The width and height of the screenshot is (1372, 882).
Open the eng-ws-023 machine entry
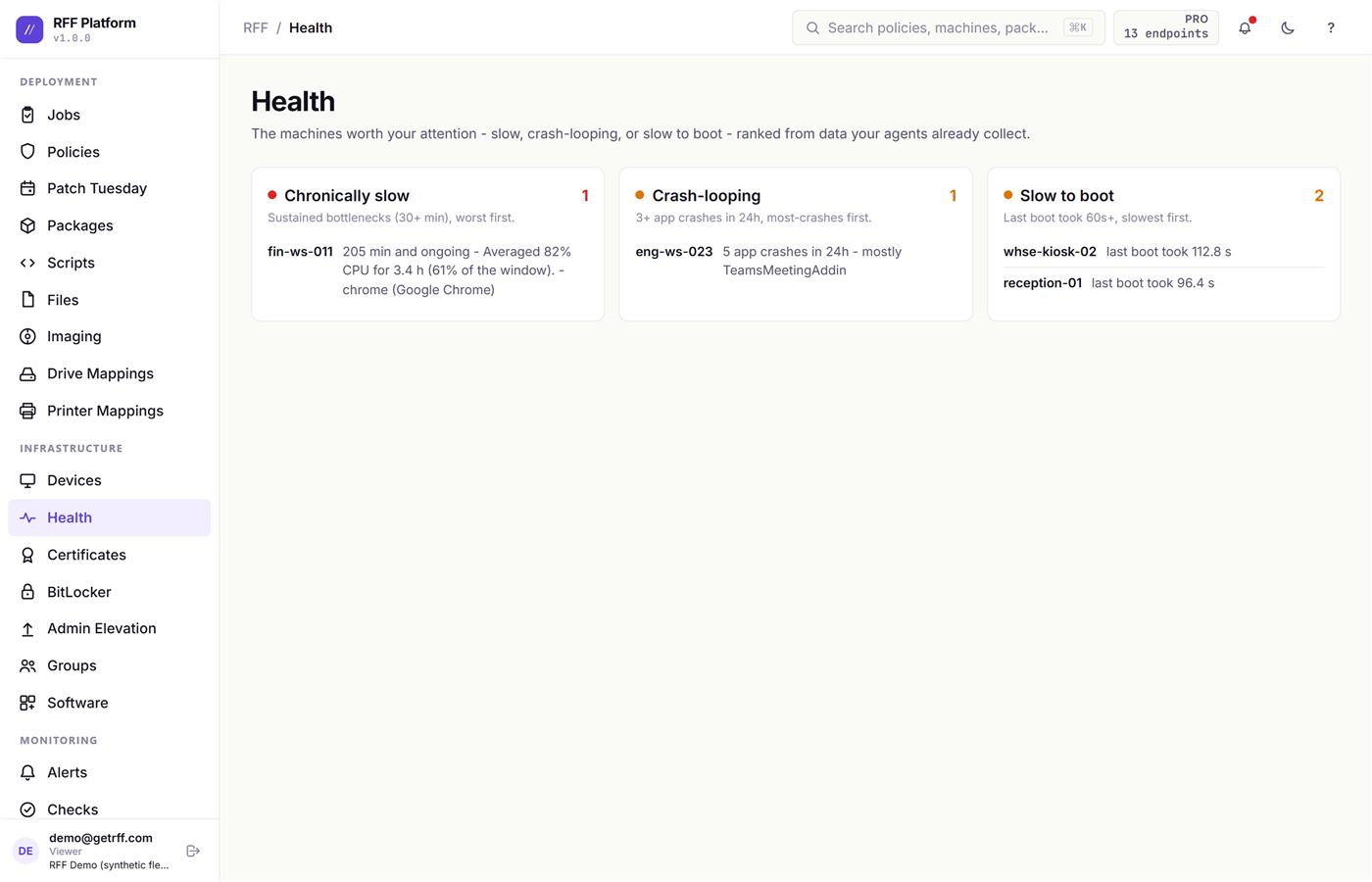[673, 252]
